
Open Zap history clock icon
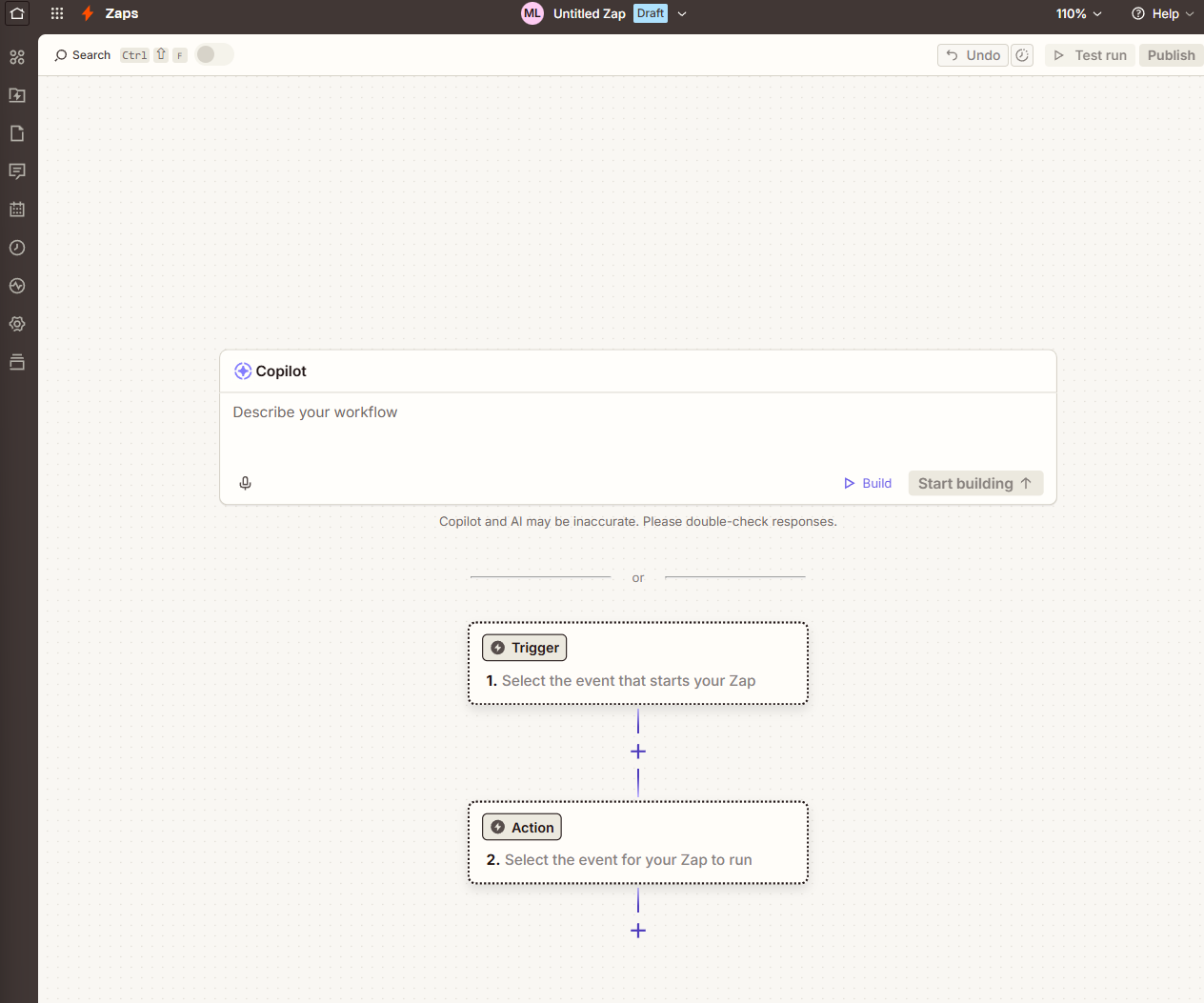click(17, 248)
